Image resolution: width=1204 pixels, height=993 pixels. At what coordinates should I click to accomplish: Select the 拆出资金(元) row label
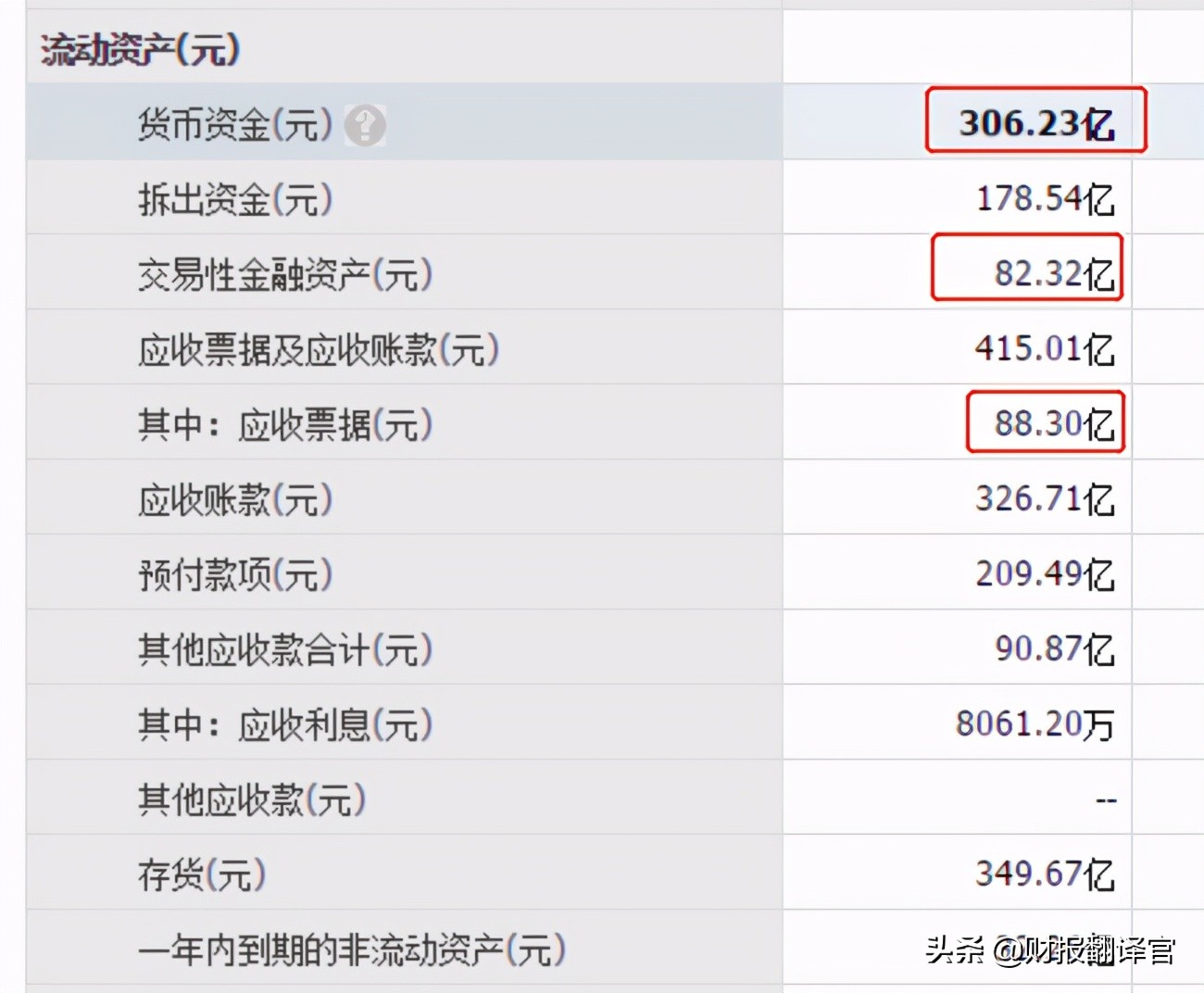234,199
